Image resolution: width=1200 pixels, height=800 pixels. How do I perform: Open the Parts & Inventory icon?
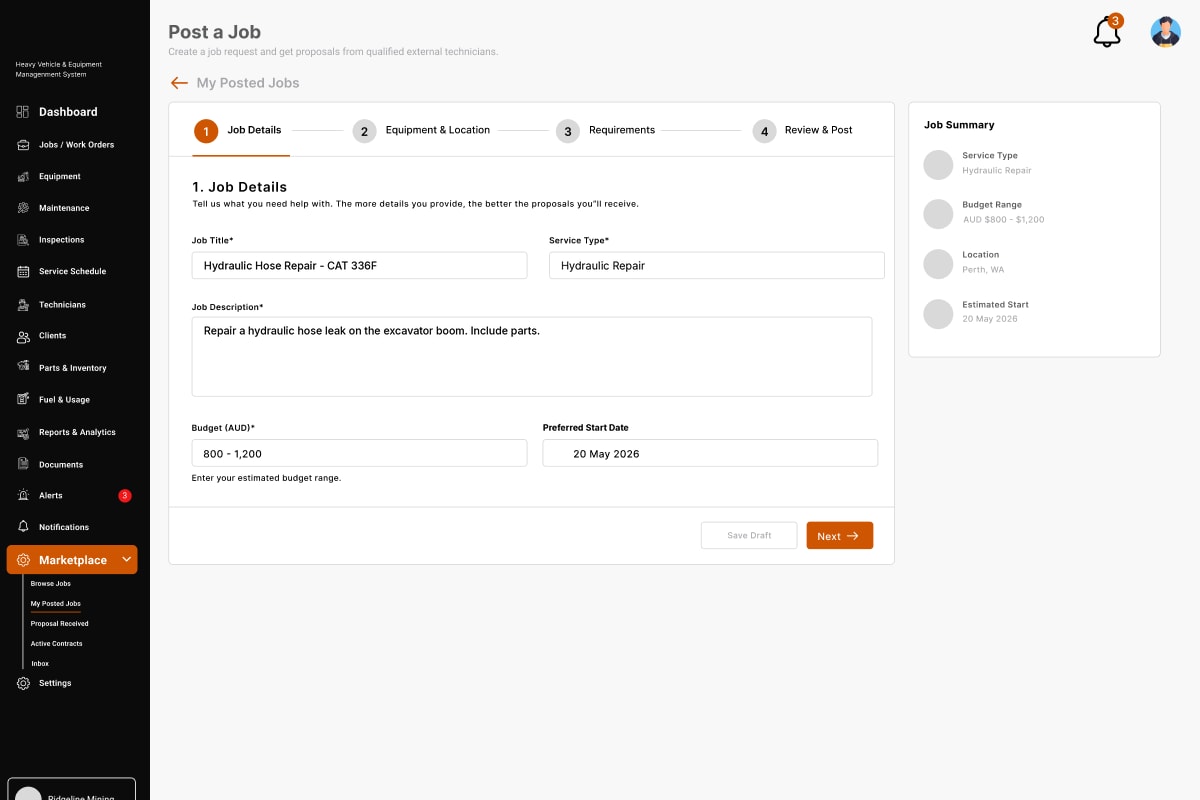[x=23, y=368]
